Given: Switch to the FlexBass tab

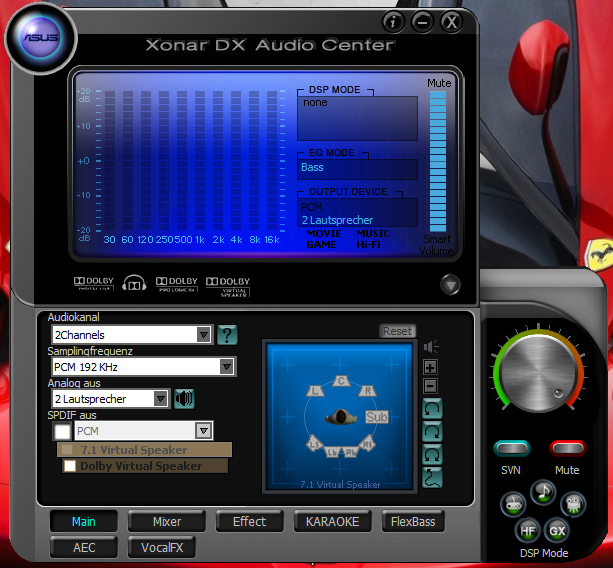Looking at the screenshot, I should (413, 521).
